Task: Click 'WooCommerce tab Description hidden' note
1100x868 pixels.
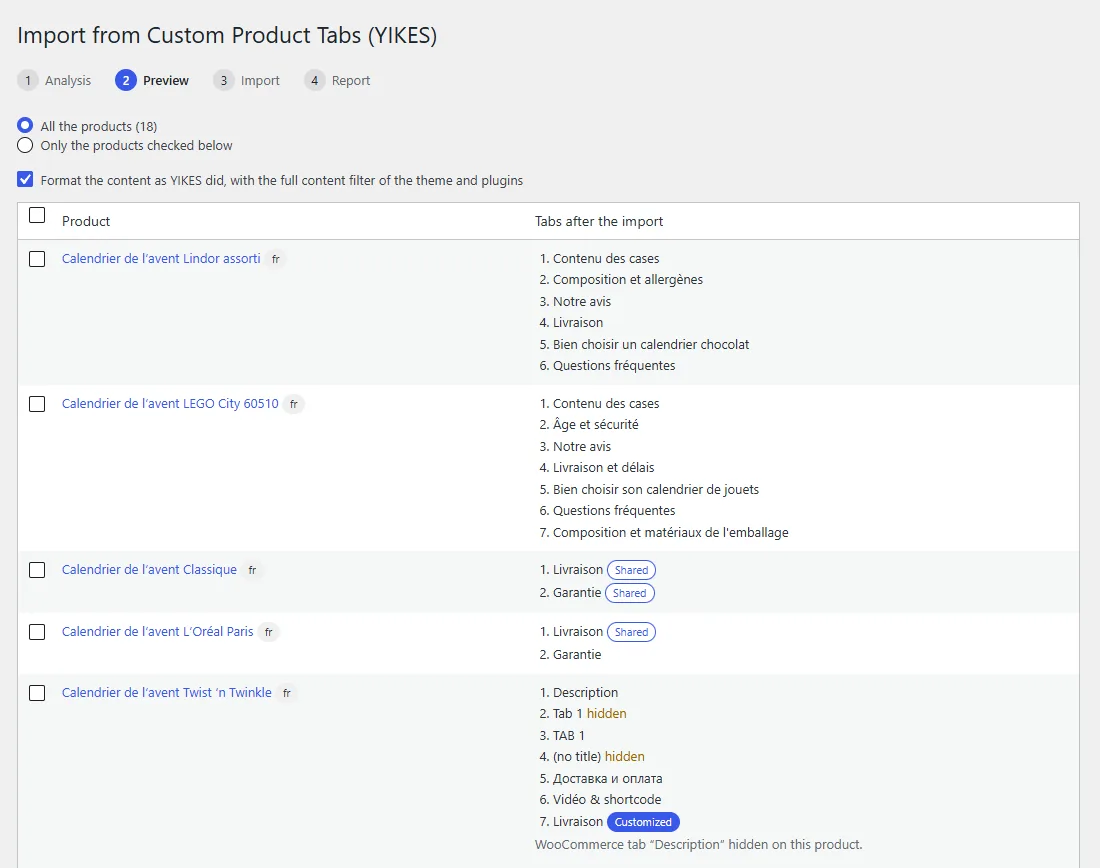Action: pyautogui.click(x=698, y=844)
